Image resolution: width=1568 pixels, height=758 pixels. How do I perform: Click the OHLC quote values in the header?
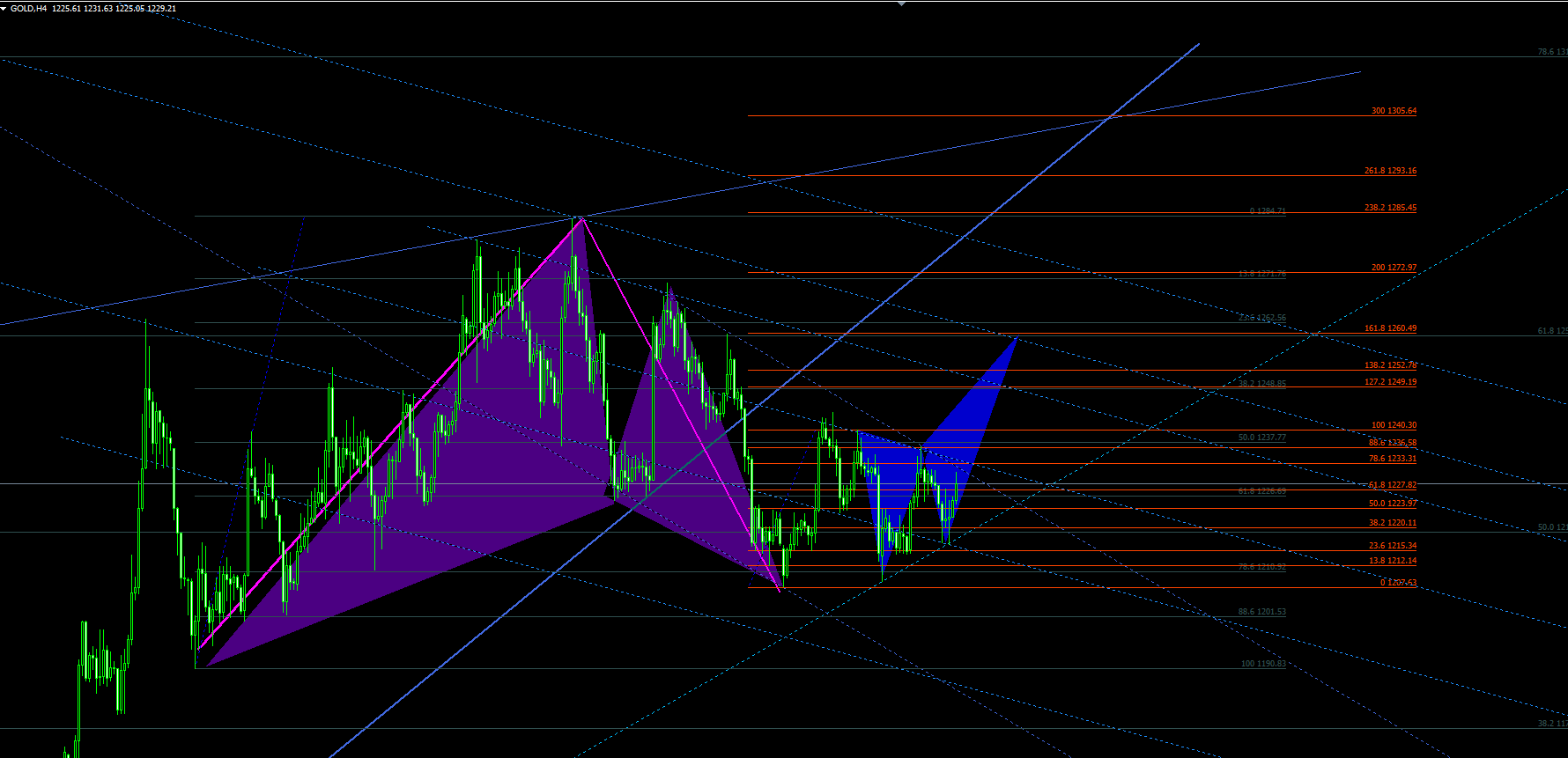115,9
